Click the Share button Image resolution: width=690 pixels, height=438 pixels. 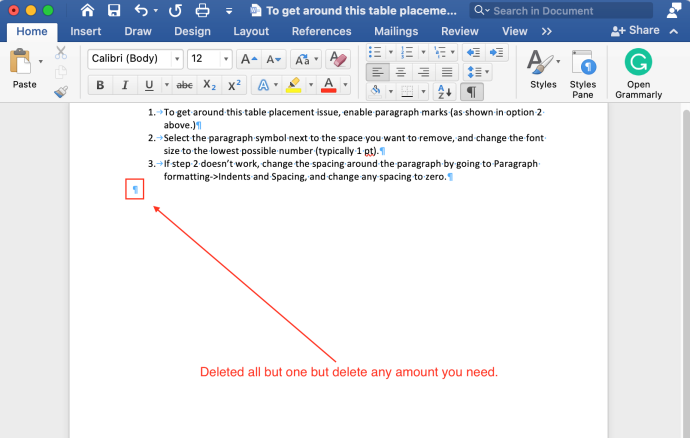[635, 30]
